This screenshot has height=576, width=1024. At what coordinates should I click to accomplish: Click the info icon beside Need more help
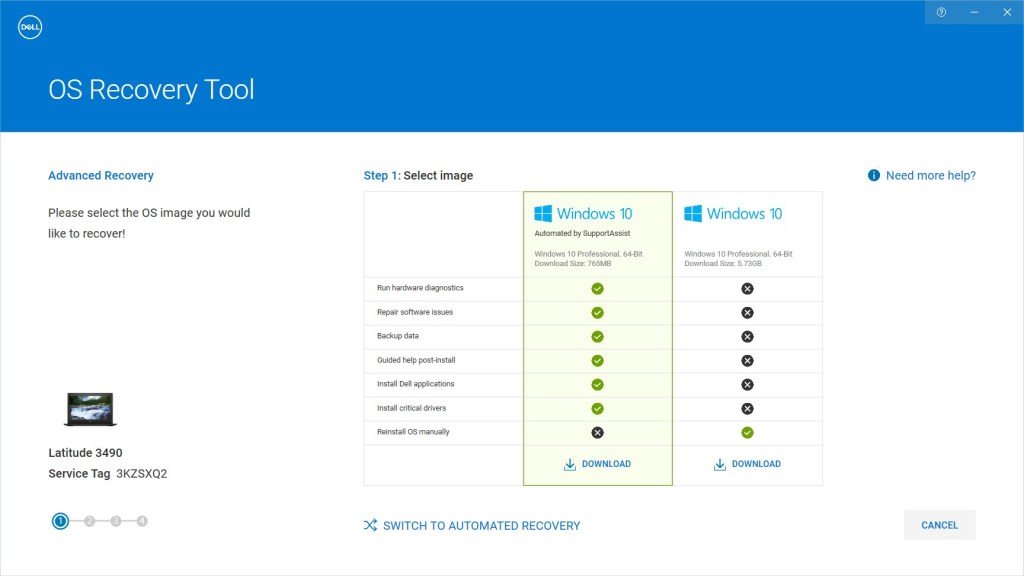(874, 175)
